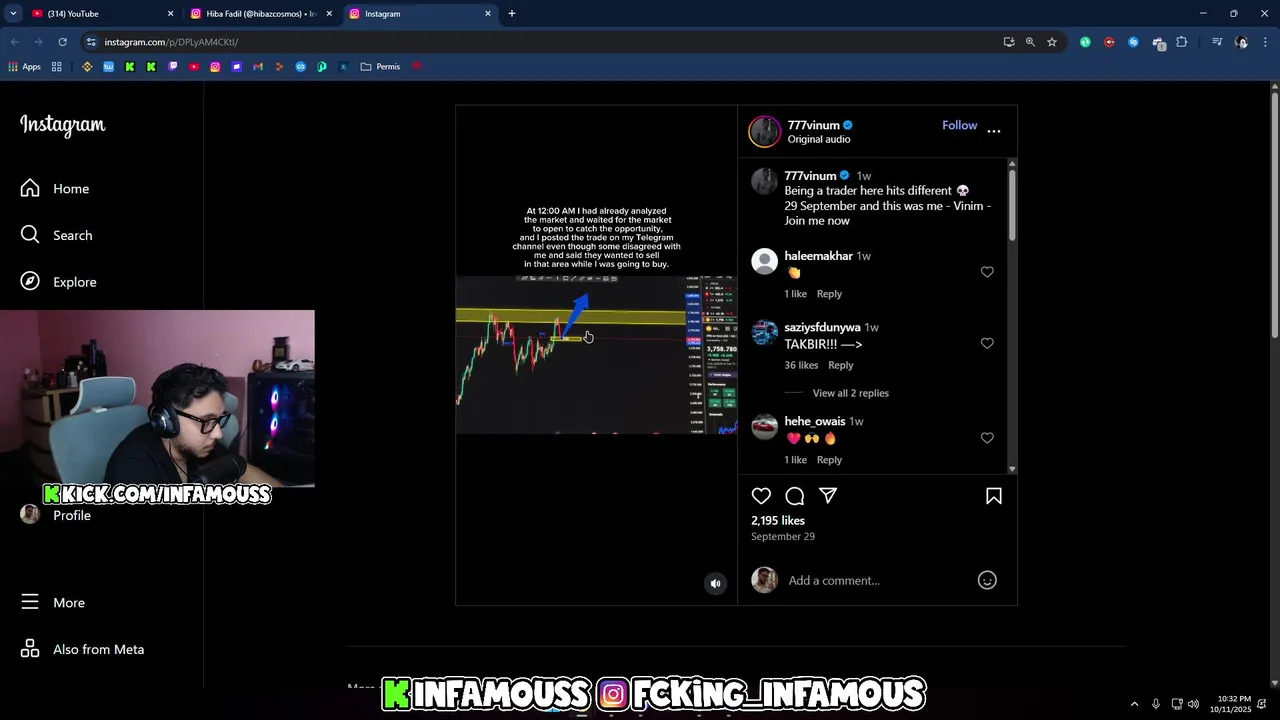Like hehe_owais's comment

point(987,438)
